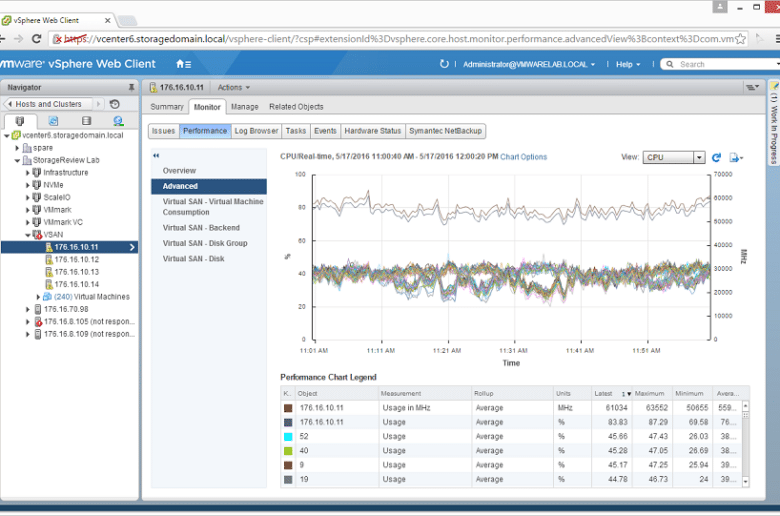Click the vSphere home icon

[x=183, y=64]
